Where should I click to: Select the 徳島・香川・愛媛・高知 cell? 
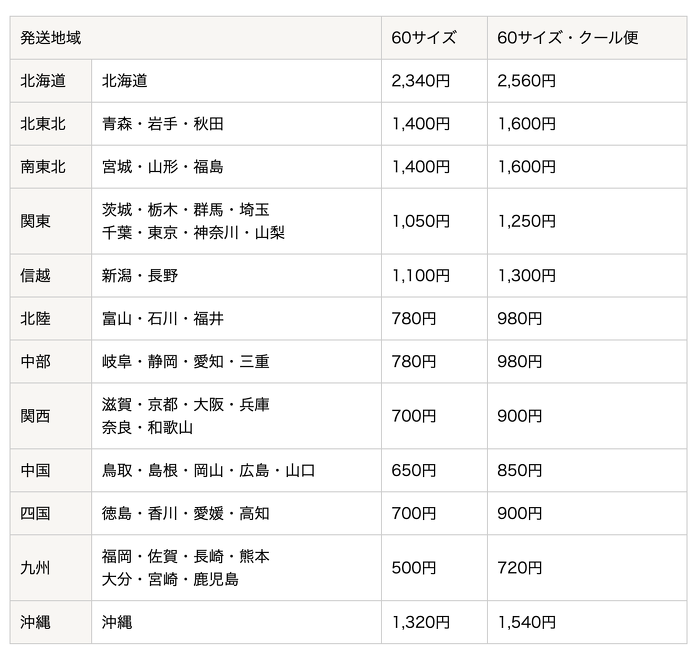coord(236,513)
